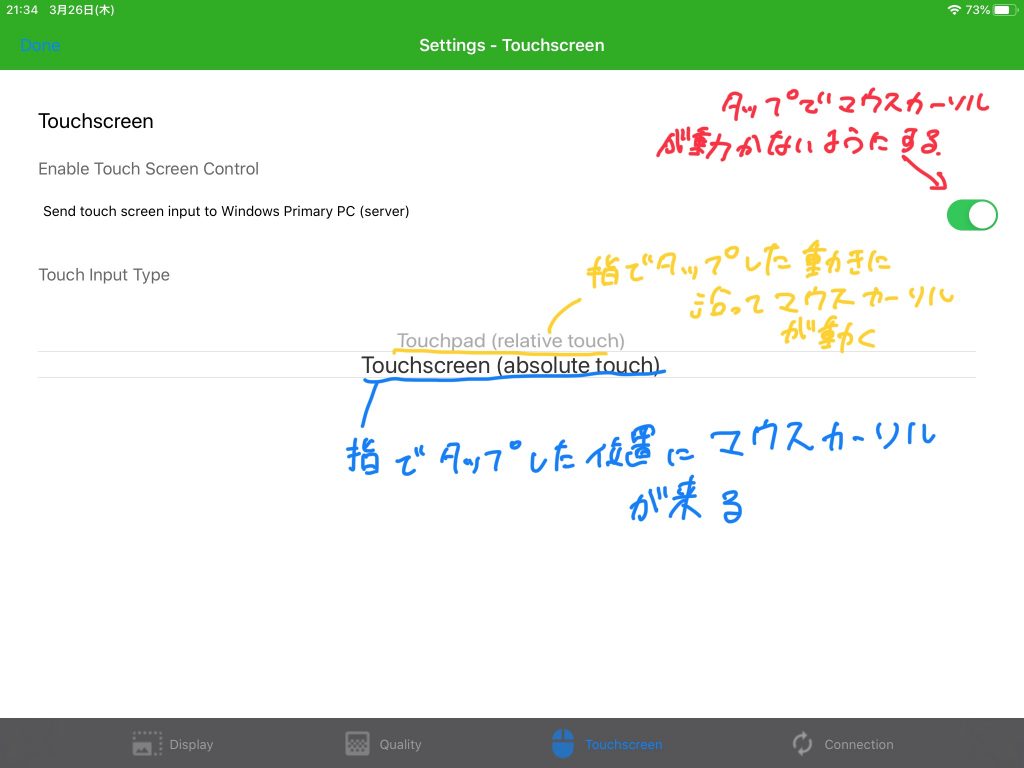Click the Touchscreen section heading
1024x768 pixels.
[96, 121]
